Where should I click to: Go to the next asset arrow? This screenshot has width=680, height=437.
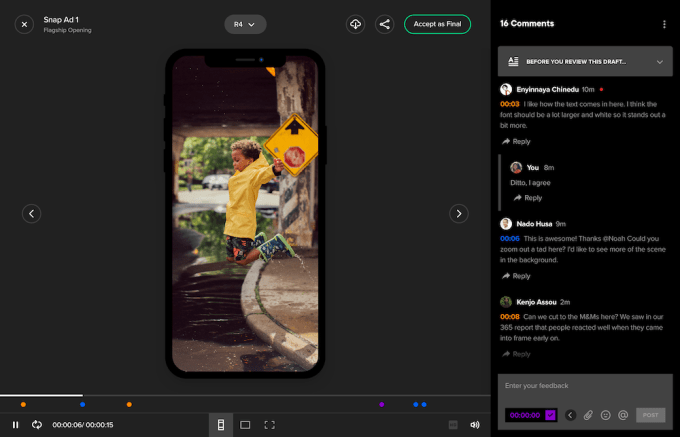pyautogui.click(x=458, y=213)
